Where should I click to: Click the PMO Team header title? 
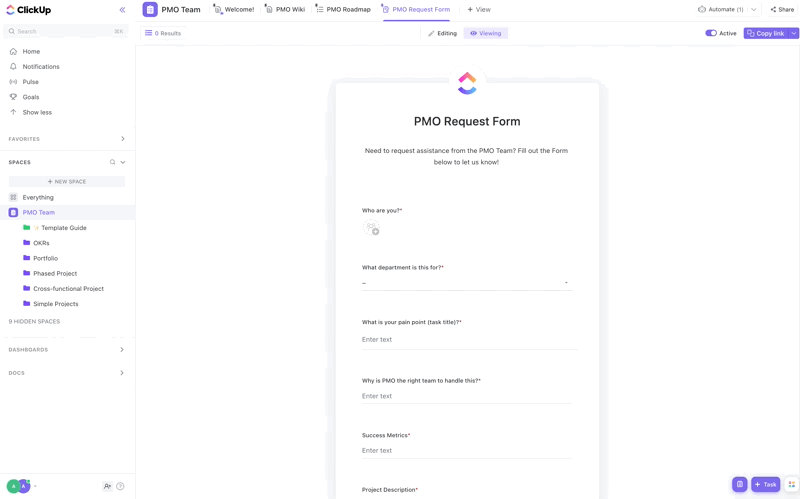click(x=181, y=10)
